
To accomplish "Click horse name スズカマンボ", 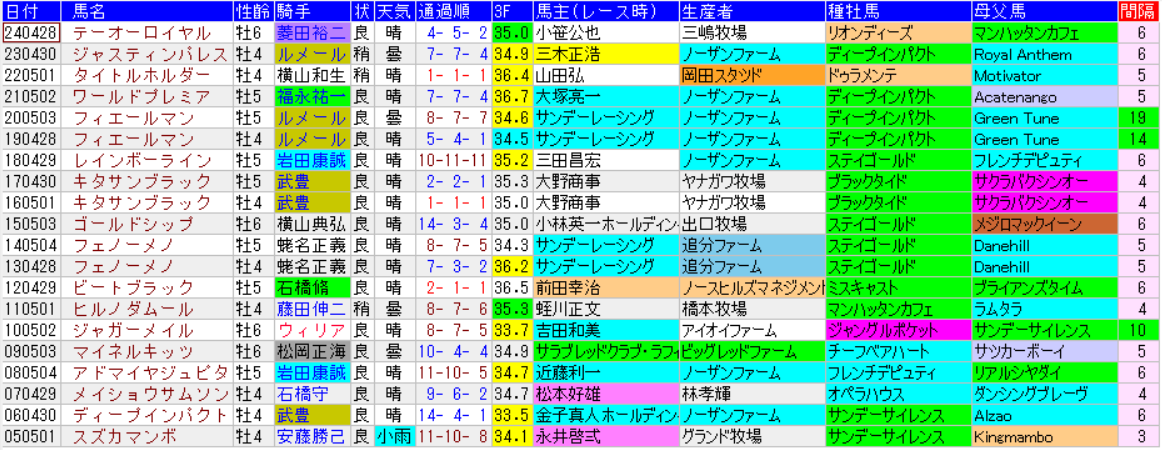I will pos(131,437).
